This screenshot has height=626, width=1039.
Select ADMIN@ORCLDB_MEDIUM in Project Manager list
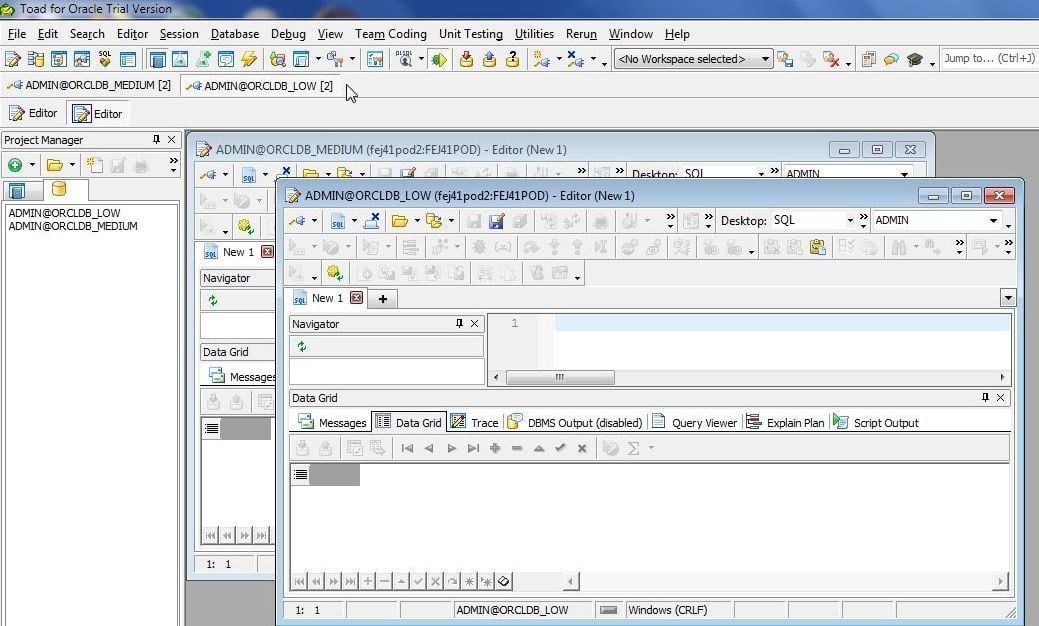pos(73,226)
